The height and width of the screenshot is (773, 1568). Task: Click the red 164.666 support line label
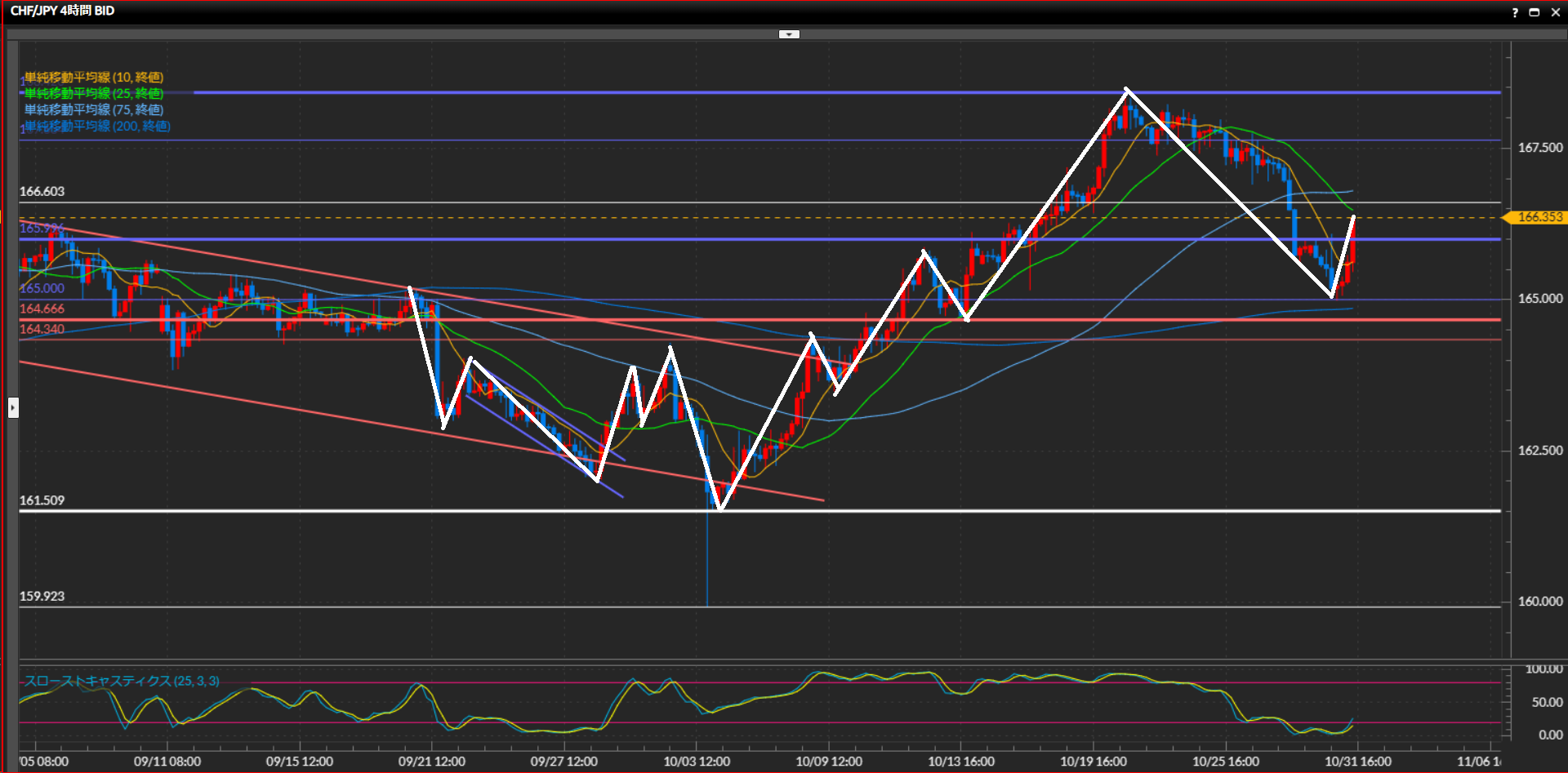(42, 309)
